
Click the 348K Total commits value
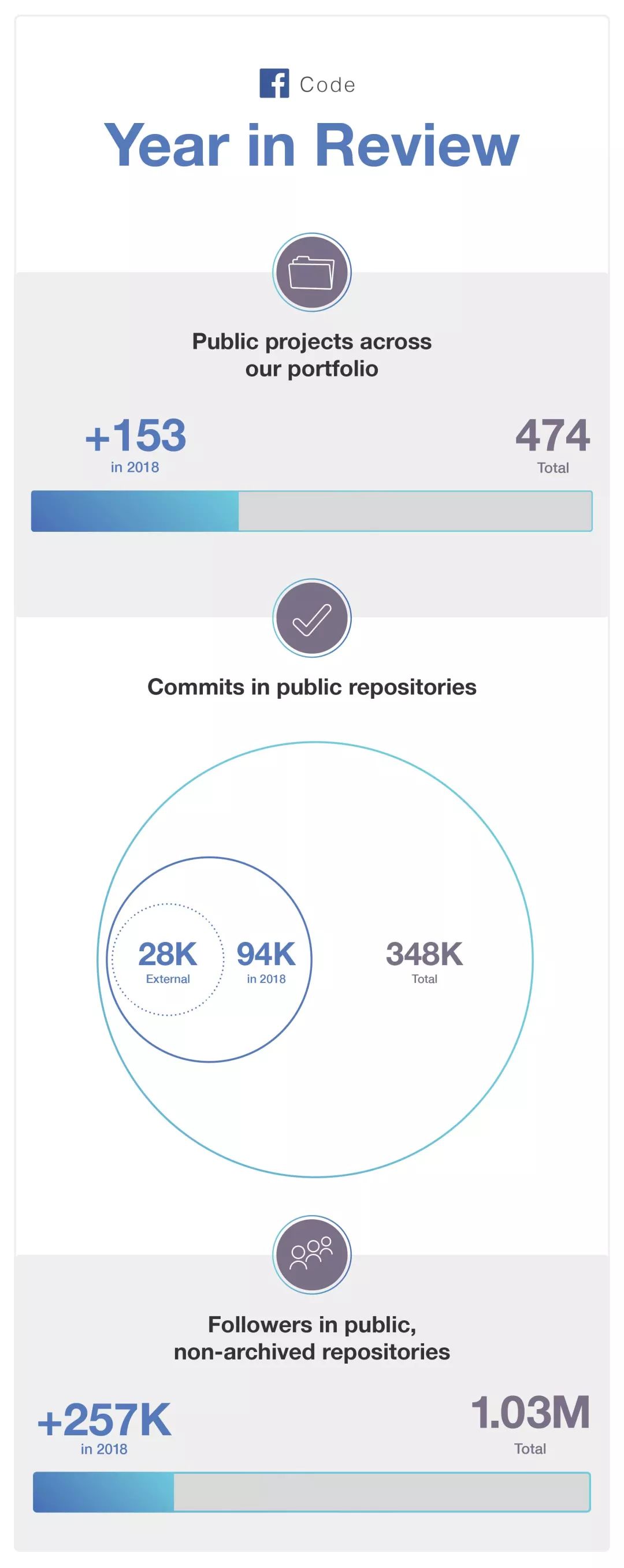pyautogui.click(x=424, y=955)
